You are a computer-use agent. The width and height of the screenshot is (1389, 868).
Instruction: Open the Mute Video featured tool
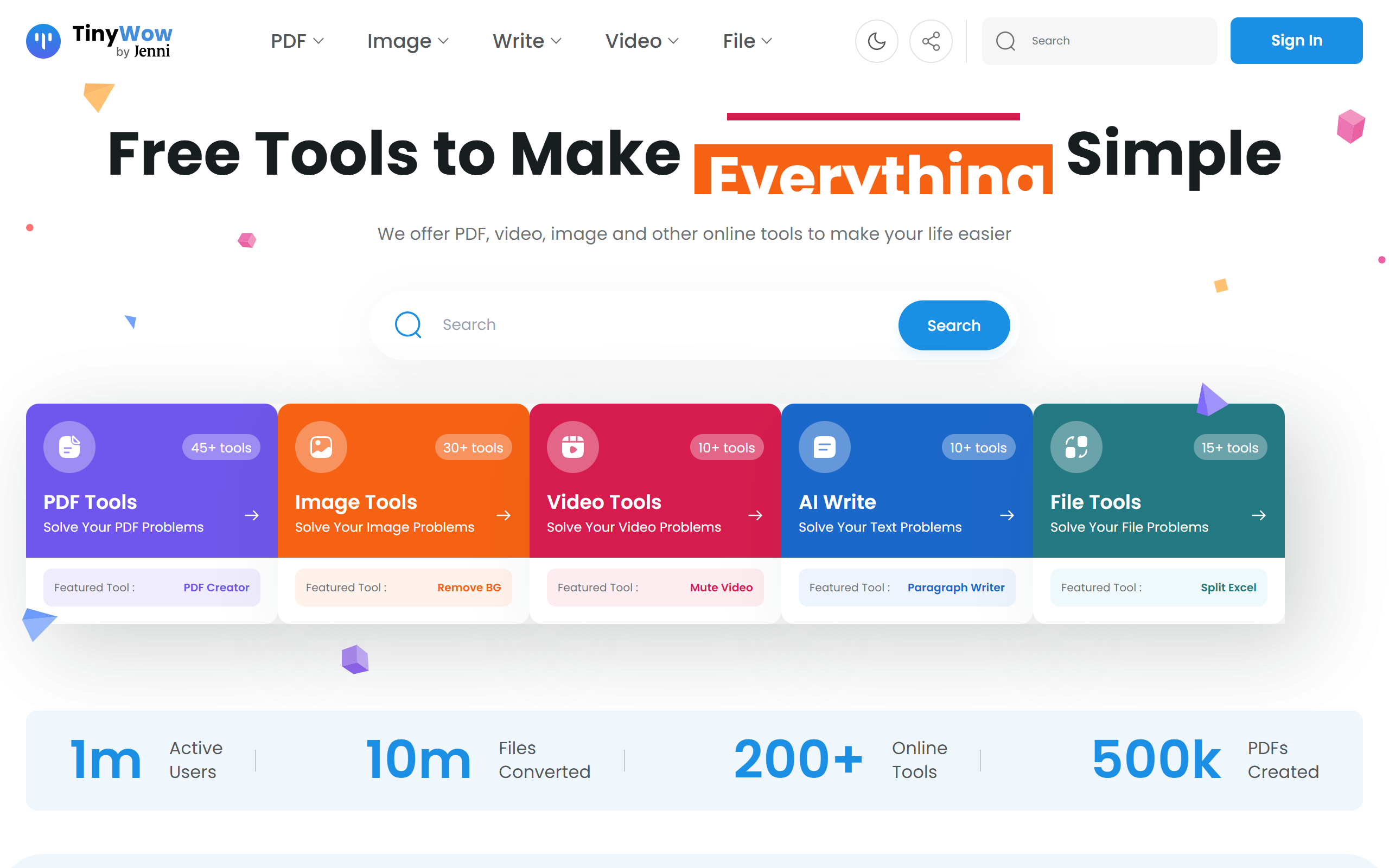[x=721, y=588]
